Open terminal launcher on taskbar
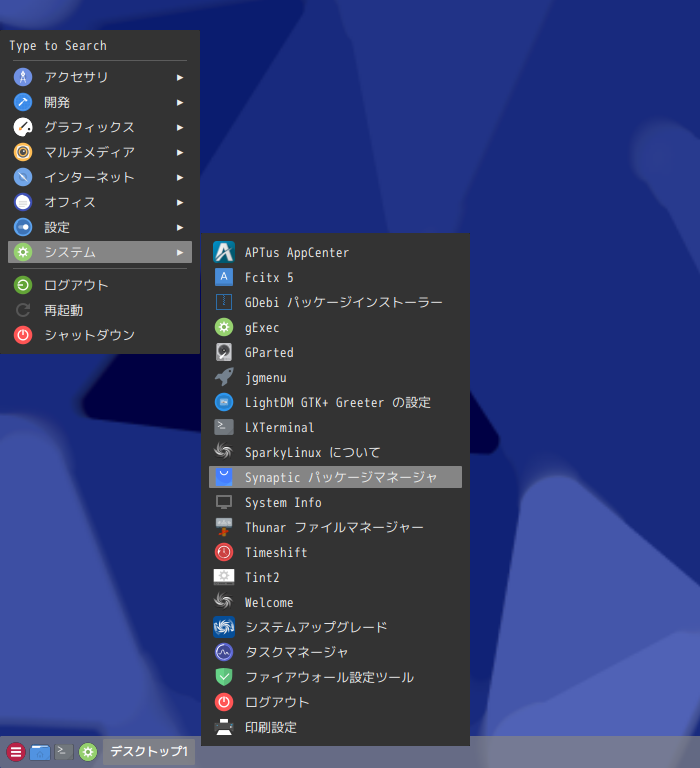This screenshot has width=700, height=768. coord(64,751)
